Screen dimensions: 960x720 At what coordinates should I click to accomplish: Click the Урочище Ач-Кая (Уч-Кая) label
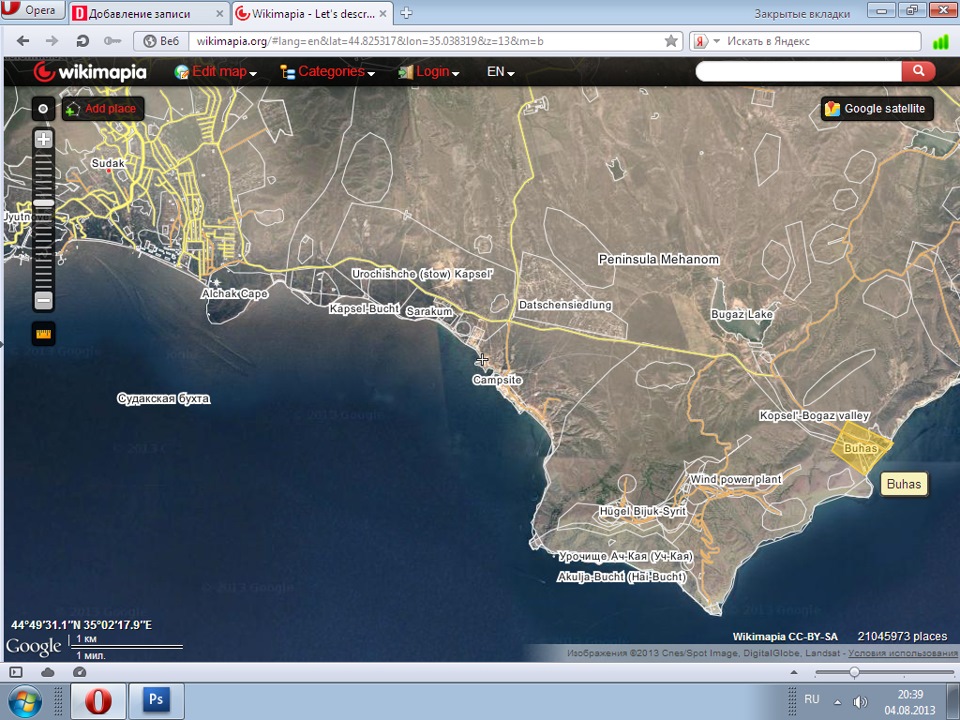point(626,556)
